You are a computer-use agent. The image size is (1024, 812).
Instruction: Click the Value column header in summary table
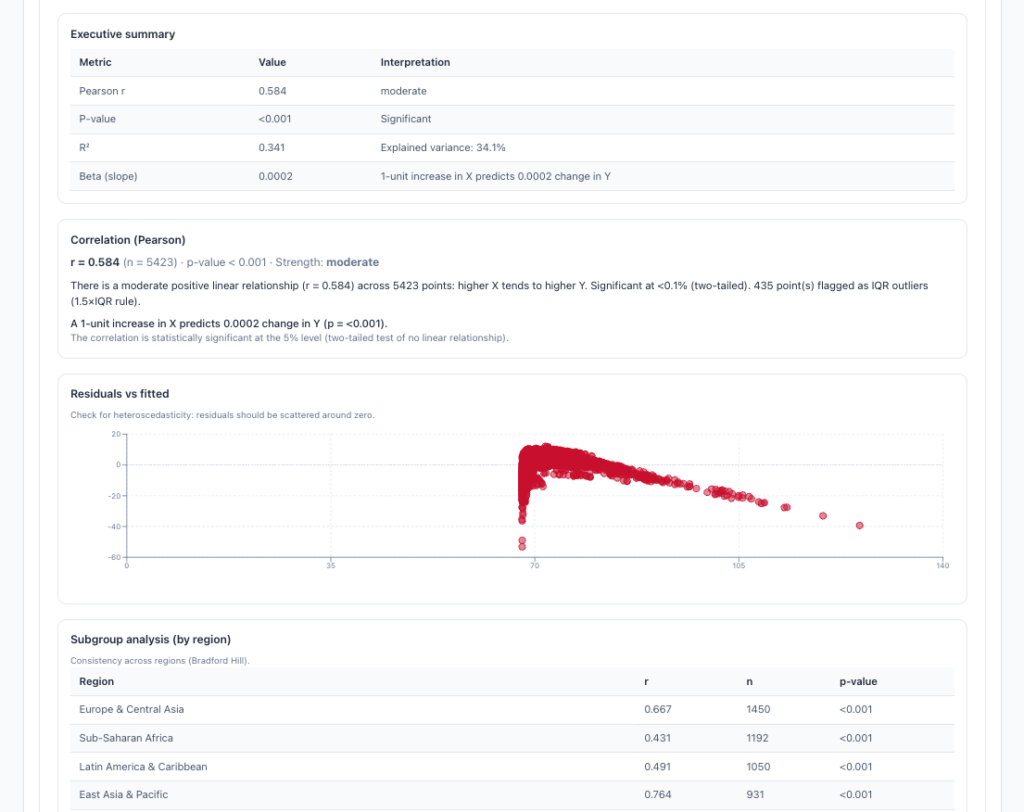(272, 62)
